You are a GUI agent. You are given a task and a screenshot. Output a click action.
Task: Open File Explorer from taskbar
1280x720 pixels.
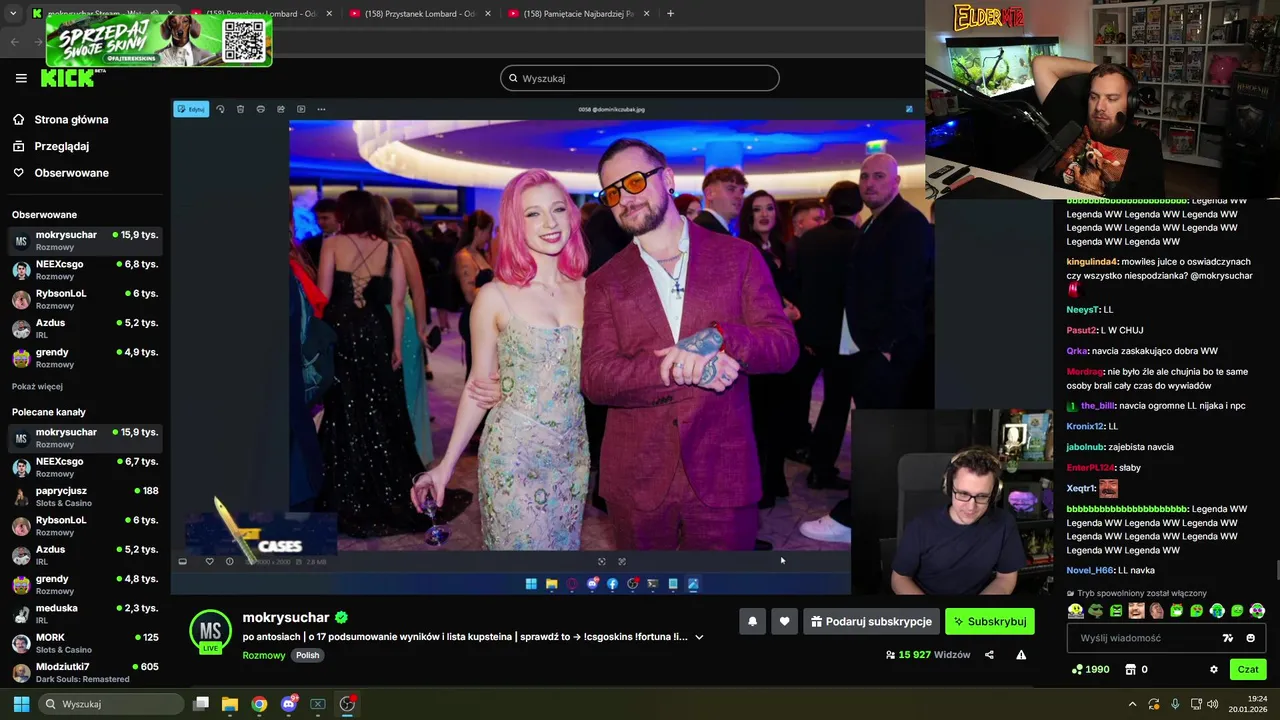point(230,704)
